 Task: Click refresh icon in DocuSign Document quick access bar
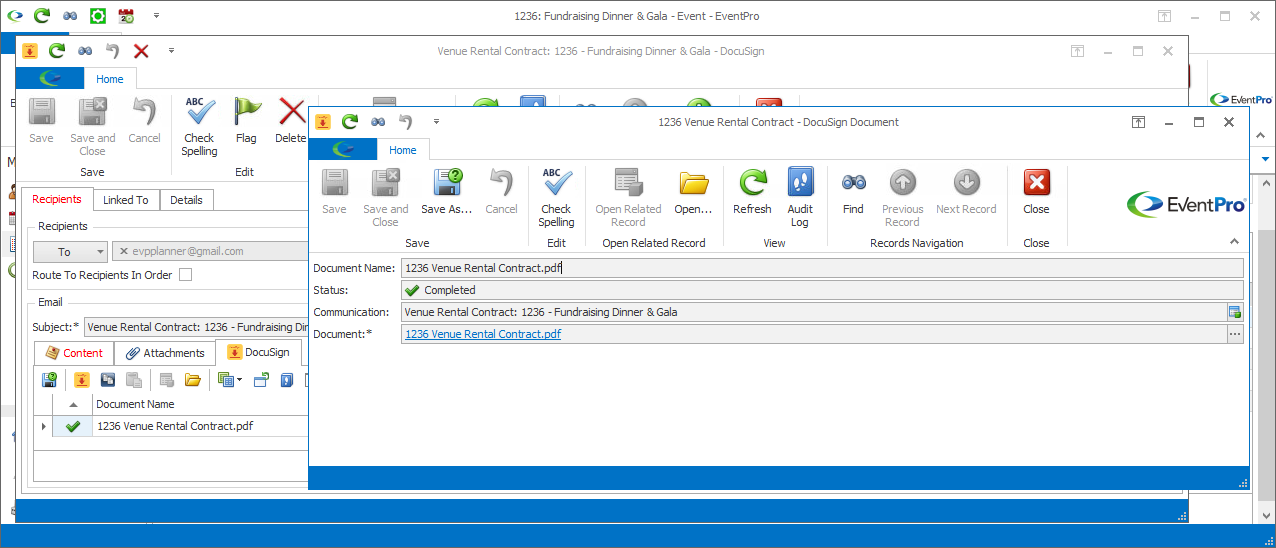(350, 122)
